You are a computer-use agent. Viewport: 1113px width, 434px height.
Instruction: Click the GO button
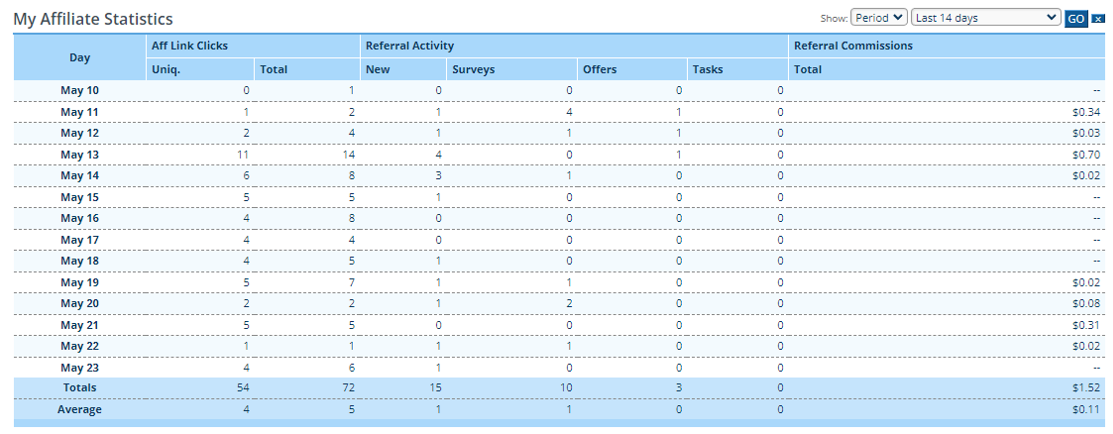click(1076, 19)
